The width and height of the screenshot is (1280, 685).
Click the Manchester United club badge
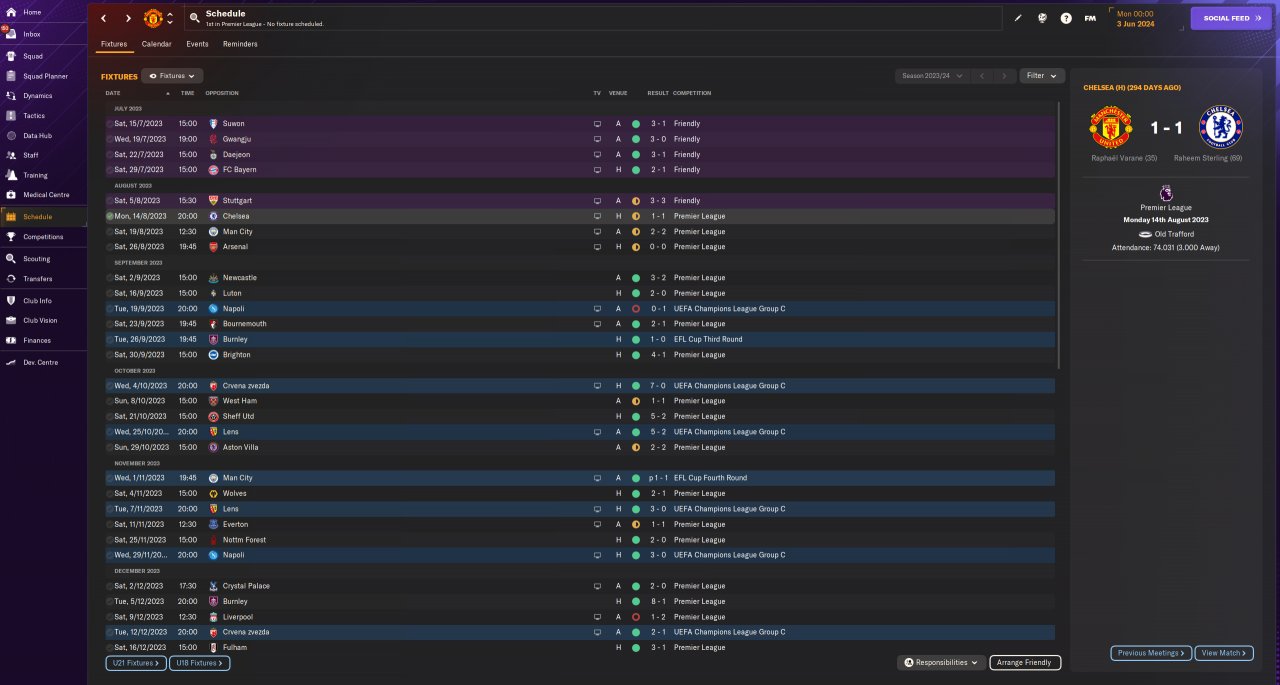coord(153,18)
